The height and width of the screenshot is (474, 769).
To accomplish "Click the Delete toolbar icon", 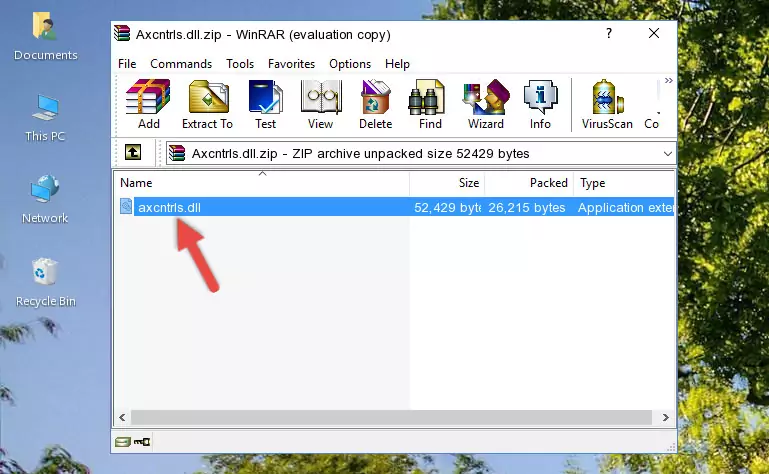I will click(x=376, y=105).
